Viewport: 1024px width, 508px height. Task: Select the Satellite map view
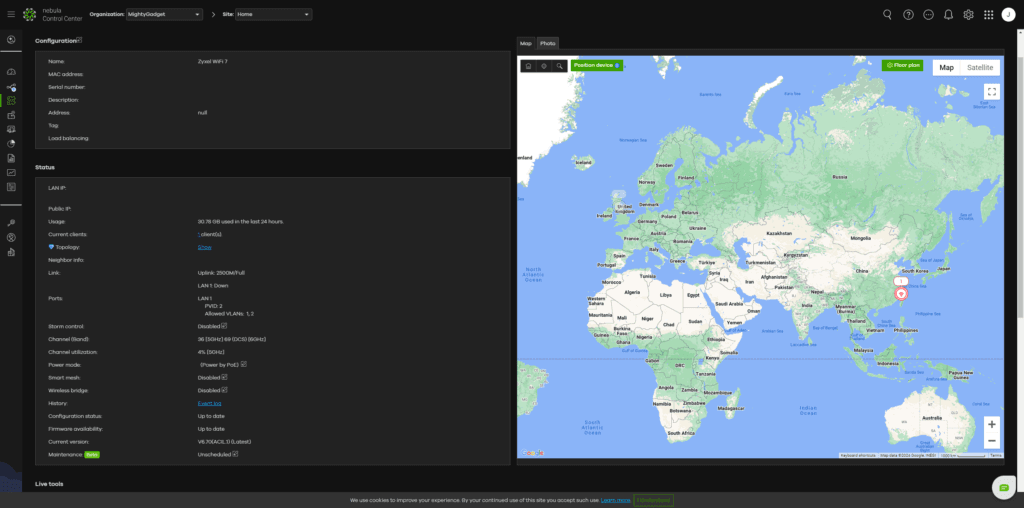(979, 67)
